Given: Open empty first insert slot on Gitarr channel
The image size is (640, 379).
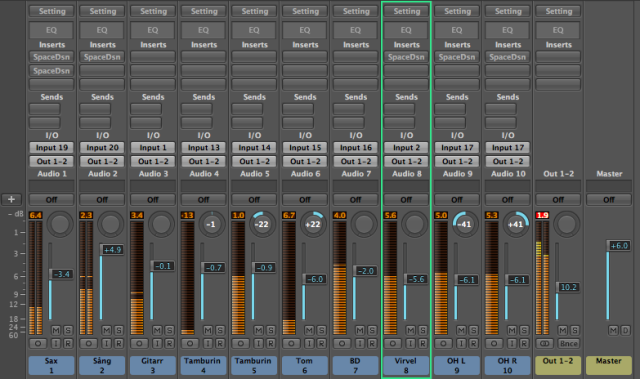Looking at the screenshot, I should point(153,57).
